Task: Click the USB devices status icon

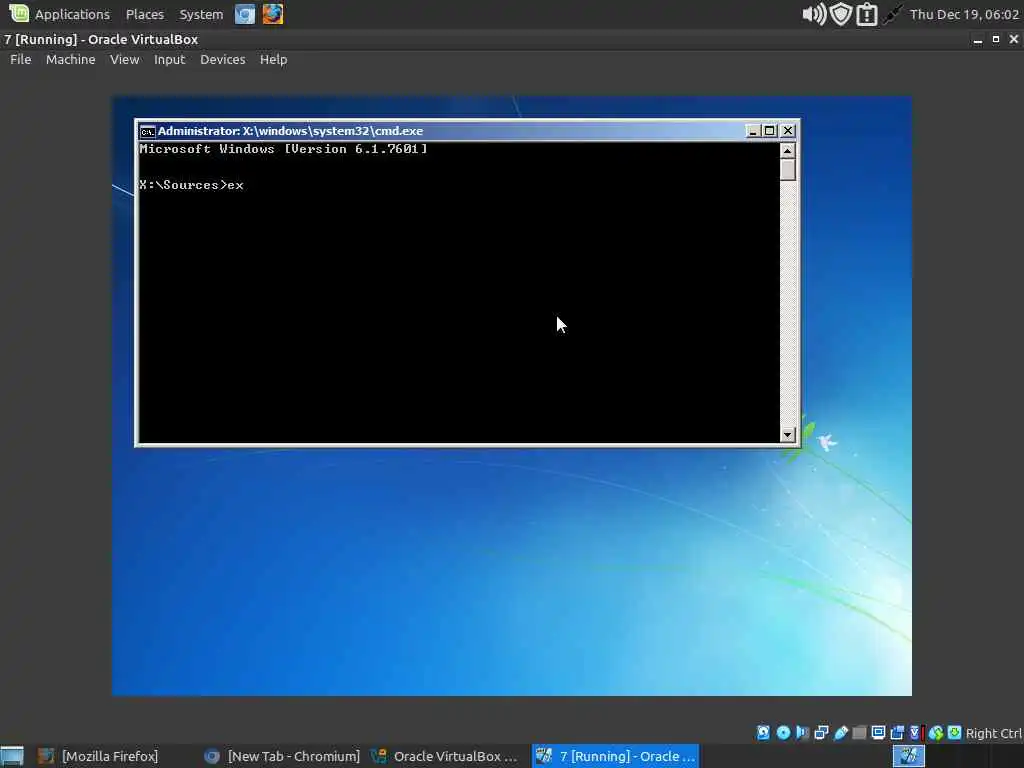Action: point(840,733)
